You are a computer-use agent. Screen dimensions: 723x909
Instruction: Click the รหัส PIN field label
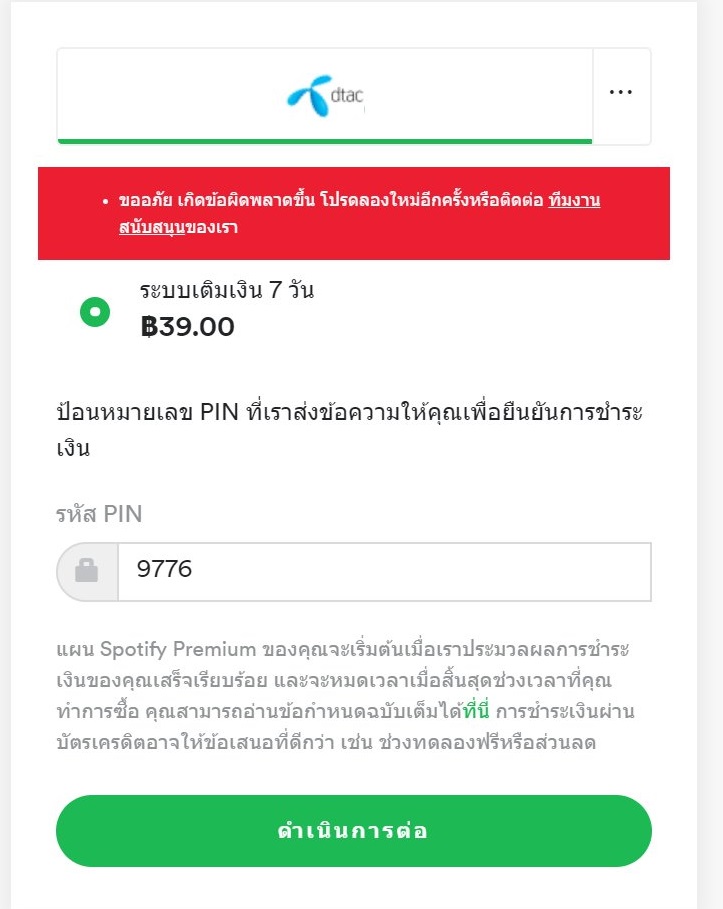pyautogui.click(x=99, y=514)
